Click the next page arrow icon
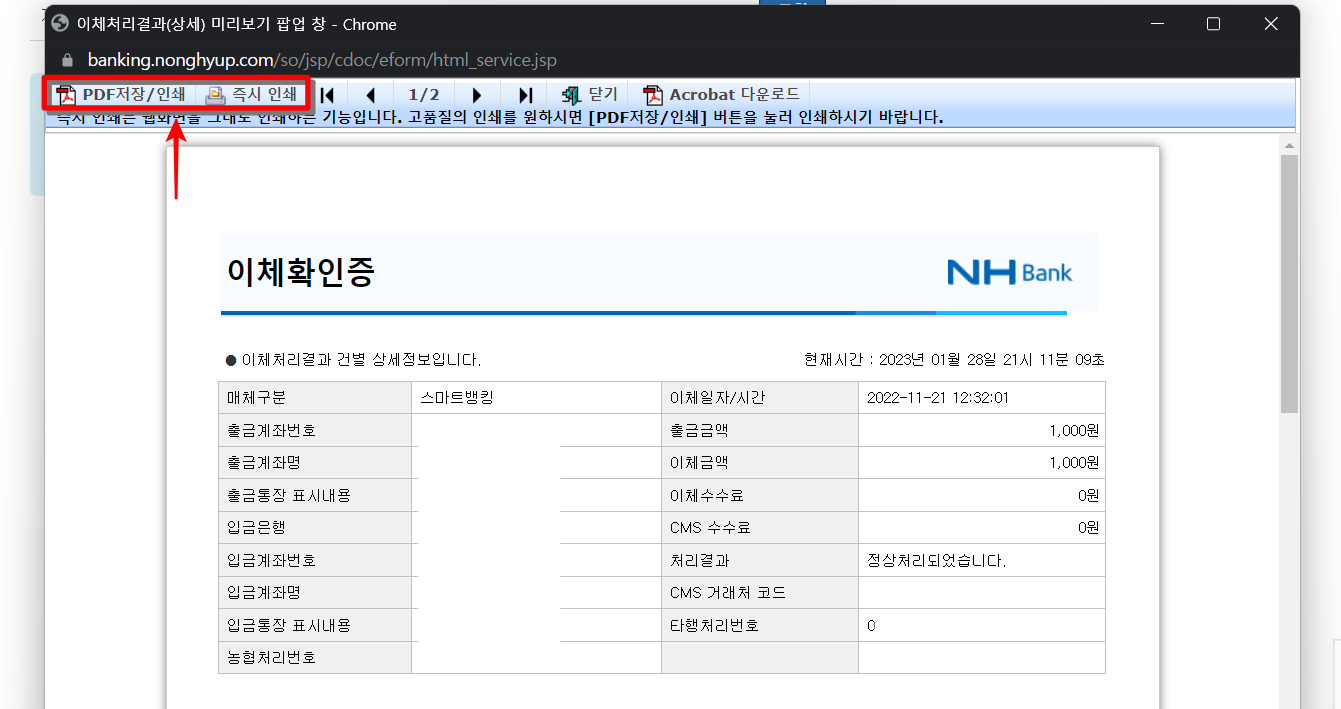Viewport: 1341px width, 709px height. (477, 94)
